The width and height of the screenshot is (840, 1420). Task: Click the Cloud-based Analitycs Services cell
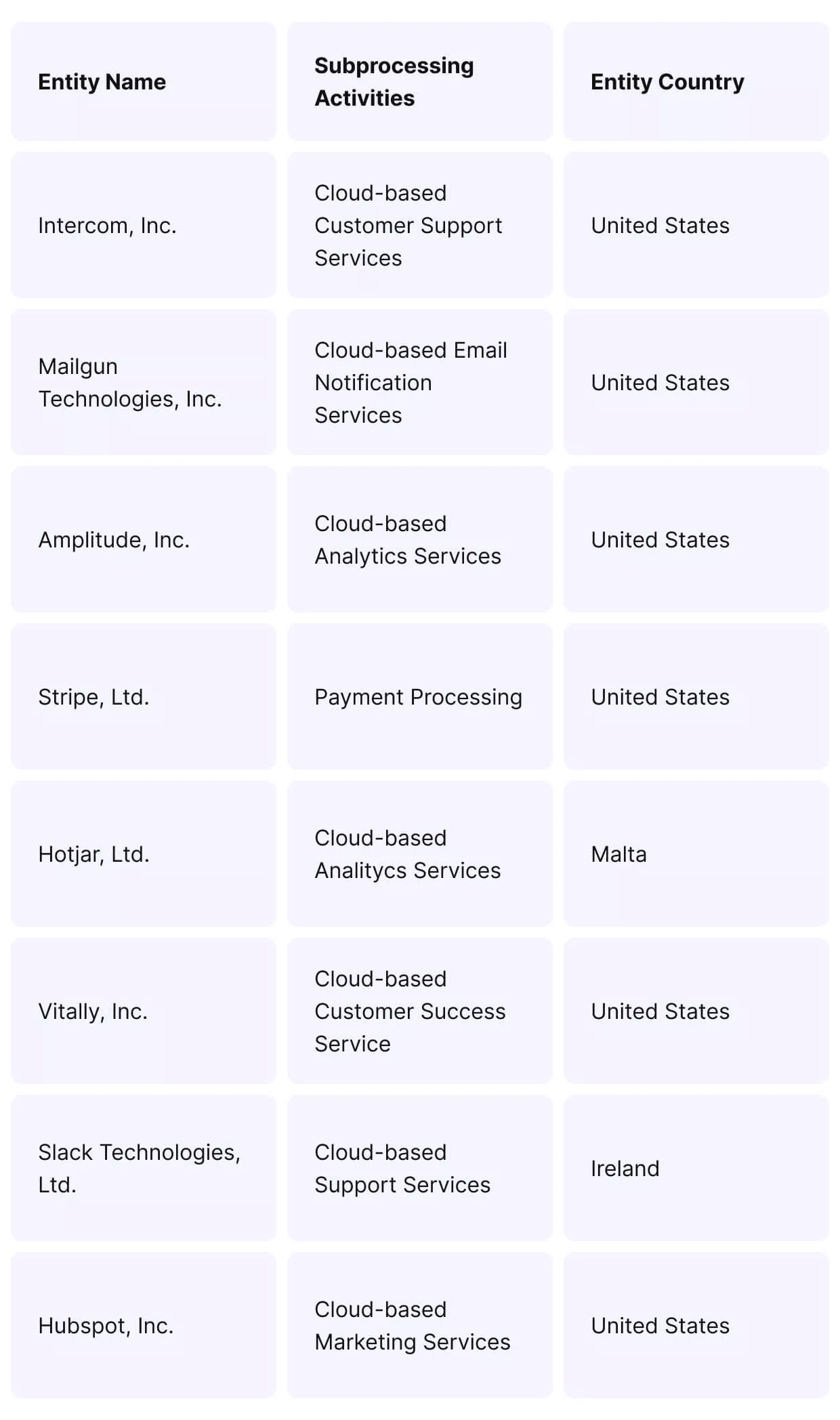pyautogui.click(x=420, y=854)
